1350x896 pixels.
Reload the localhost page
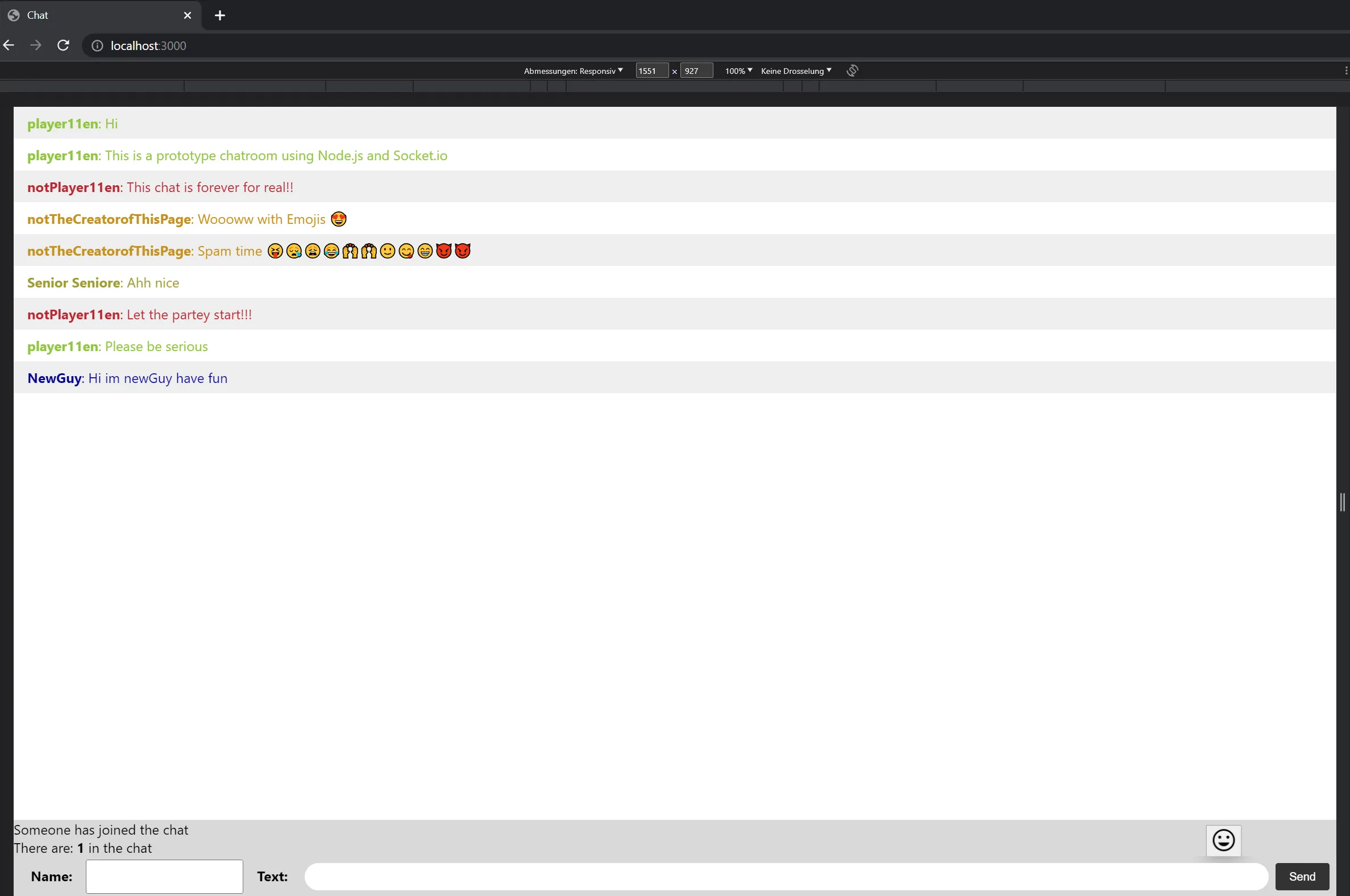(64, 45)
